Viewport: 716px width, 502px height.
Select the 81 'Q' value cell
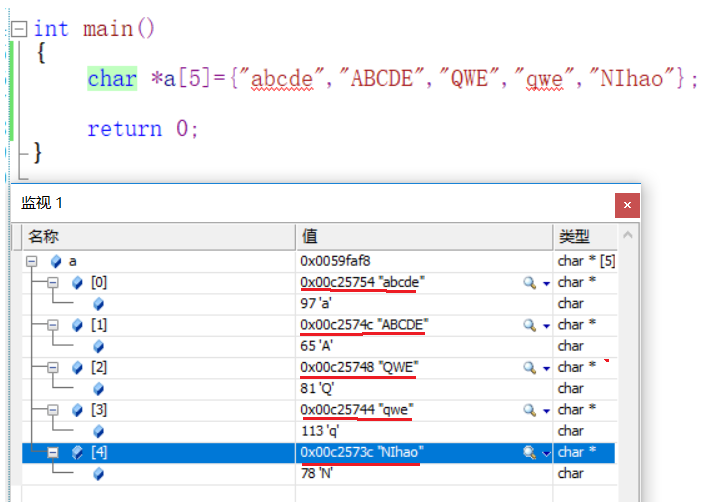pyautogui.click(x=425, y=389)
